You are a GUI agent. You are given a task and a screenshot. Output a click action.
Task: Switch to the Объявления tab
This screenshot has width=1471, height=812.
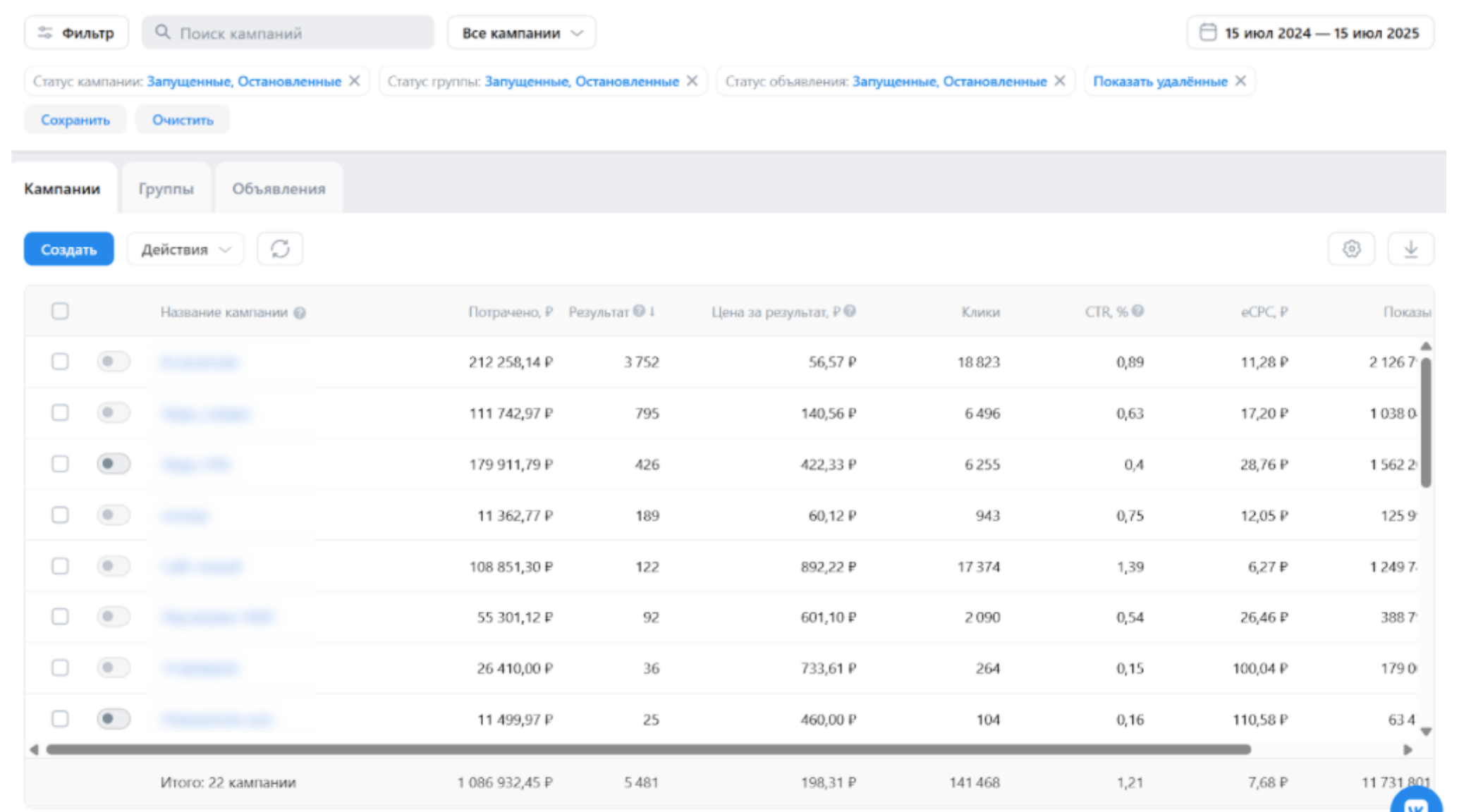pyautogui.click(x=279, y=189)
